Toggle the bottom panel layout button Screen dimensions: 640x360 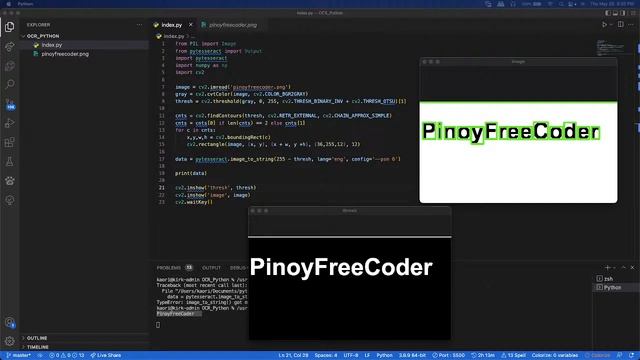(616, 13)
